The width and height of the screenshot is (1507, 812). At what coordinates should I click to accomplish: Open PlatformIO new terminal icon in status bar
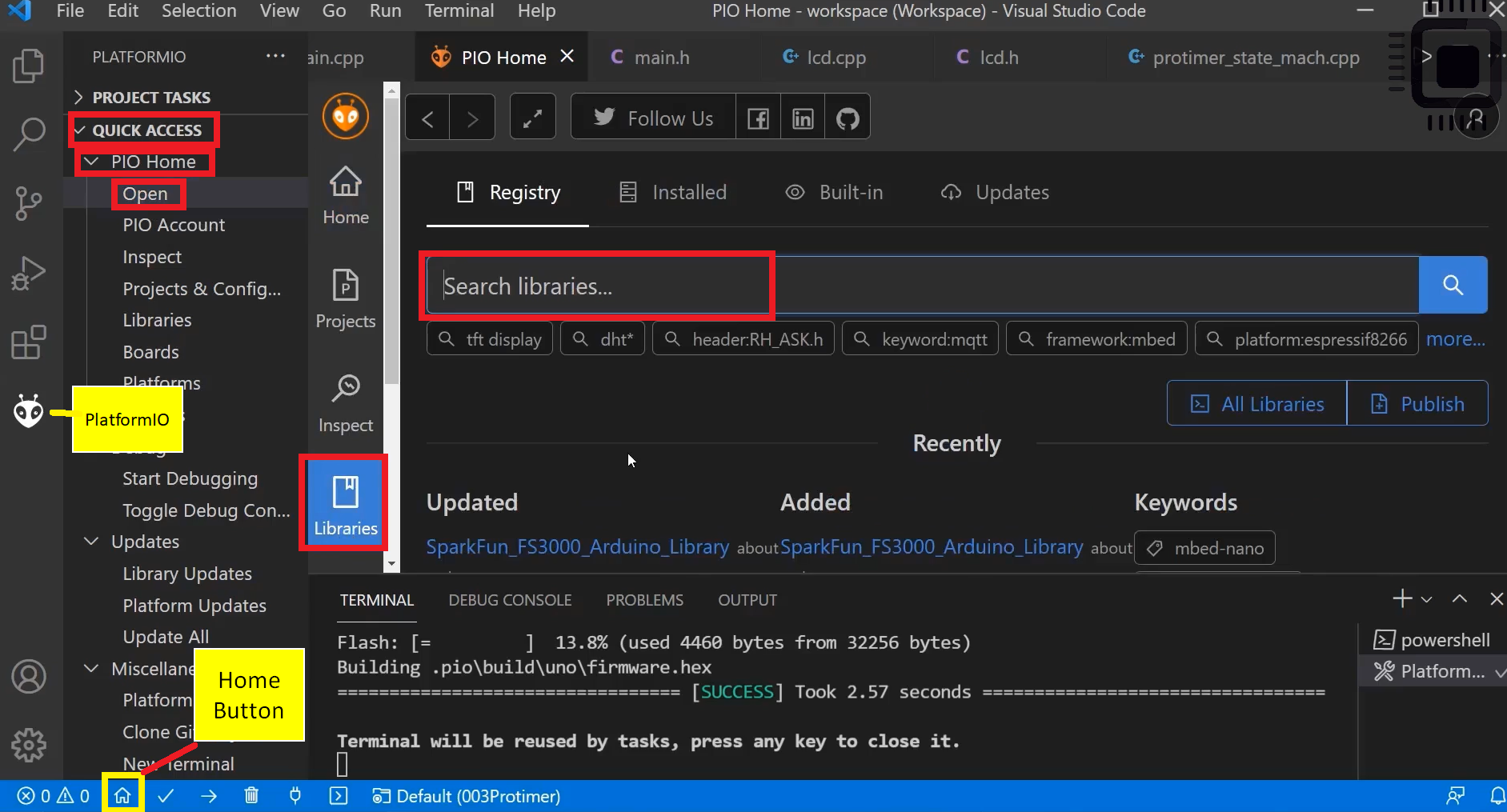click(x=339, y=796)
